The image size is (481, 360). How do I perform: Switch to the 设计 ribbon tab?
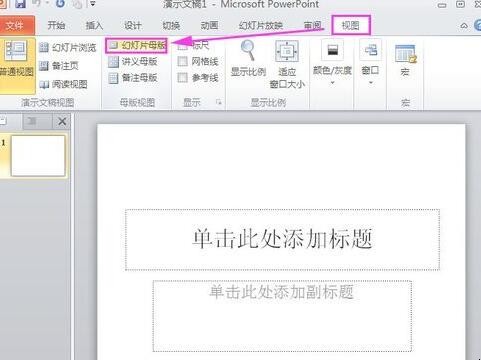133,25
